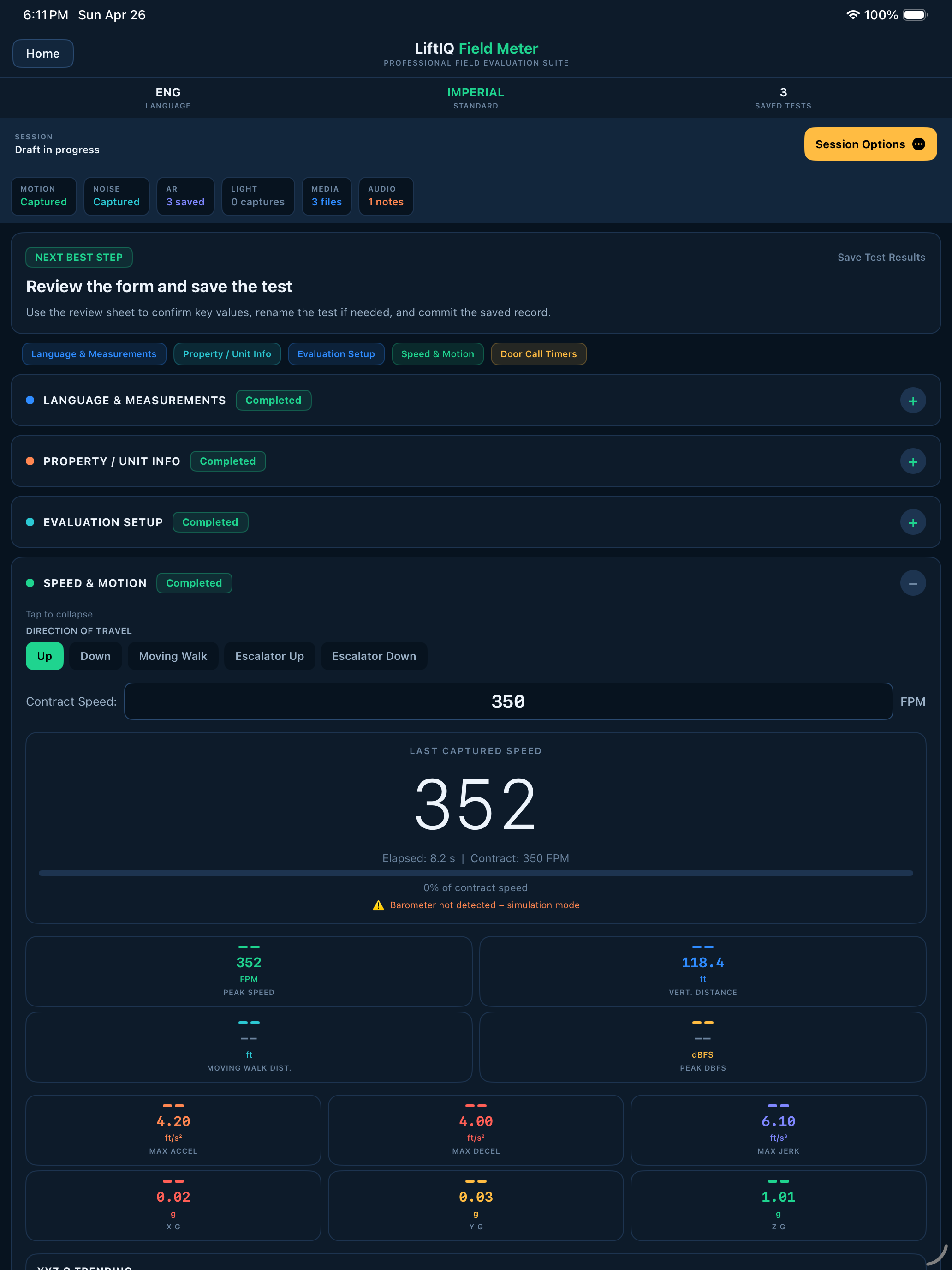Jump to Language & Measurements tab
Viewport: 952px width, 1270px height.
point(94,353)
